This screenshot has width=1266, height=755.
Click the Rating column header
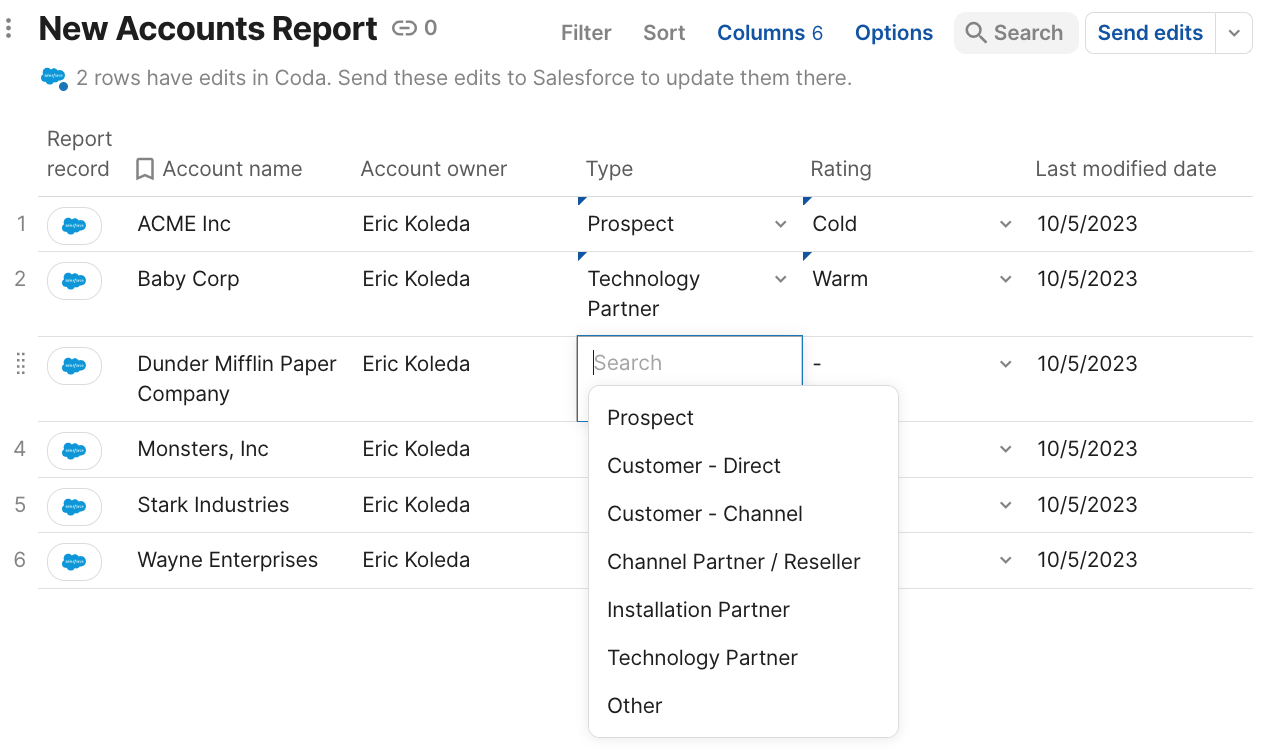(841, 169)
